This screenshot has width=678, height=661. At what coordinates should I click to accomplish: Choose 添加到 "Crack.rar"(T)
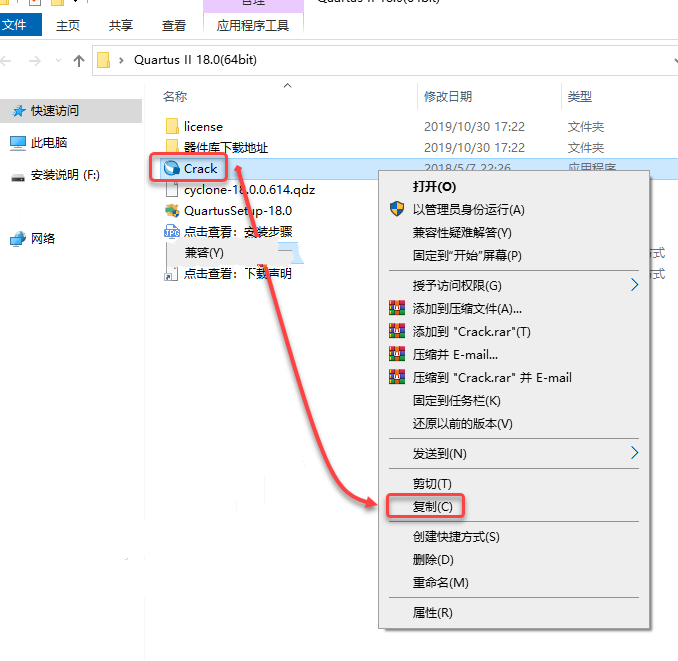[471, 332]
